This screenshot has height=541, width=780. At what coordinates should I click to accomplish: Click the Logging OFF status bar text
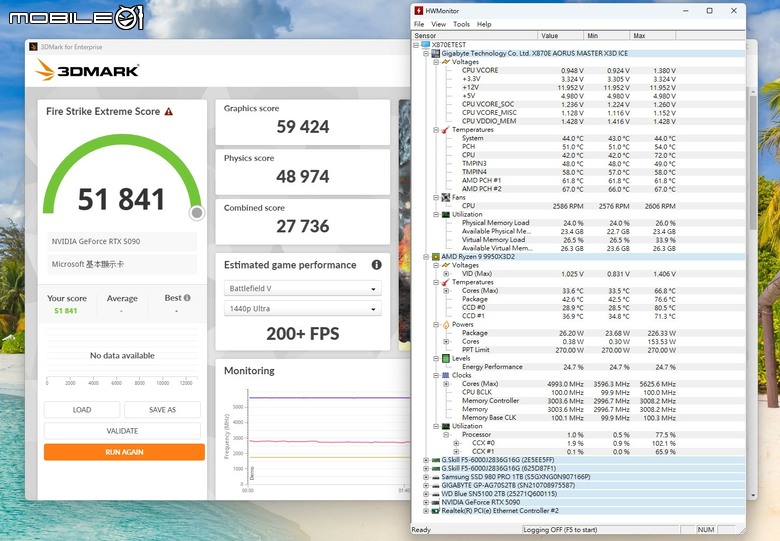click(560, 530)
